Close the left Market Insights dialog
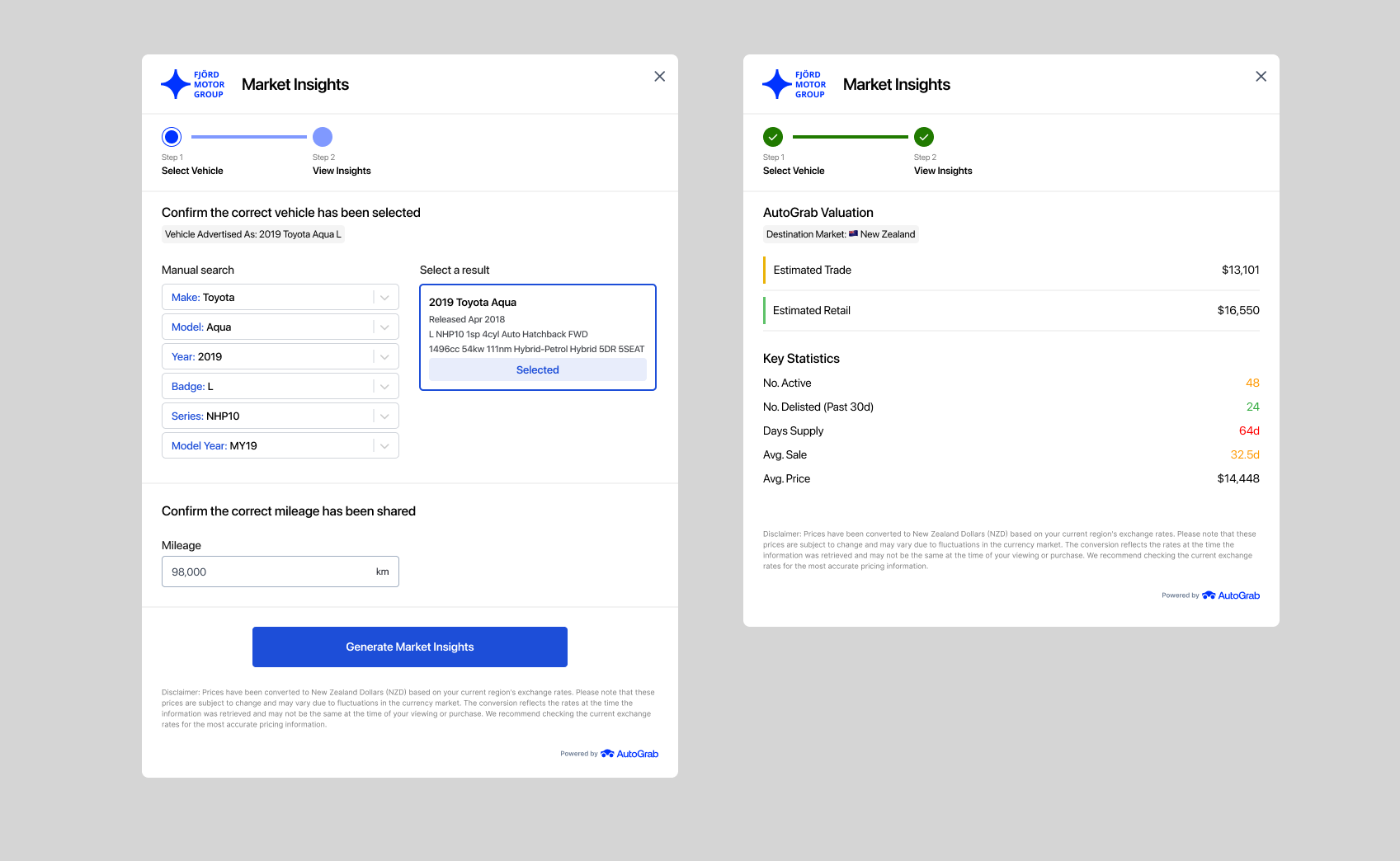The height and width of the screenshot is (861, 1400). [x=659, y=77]
